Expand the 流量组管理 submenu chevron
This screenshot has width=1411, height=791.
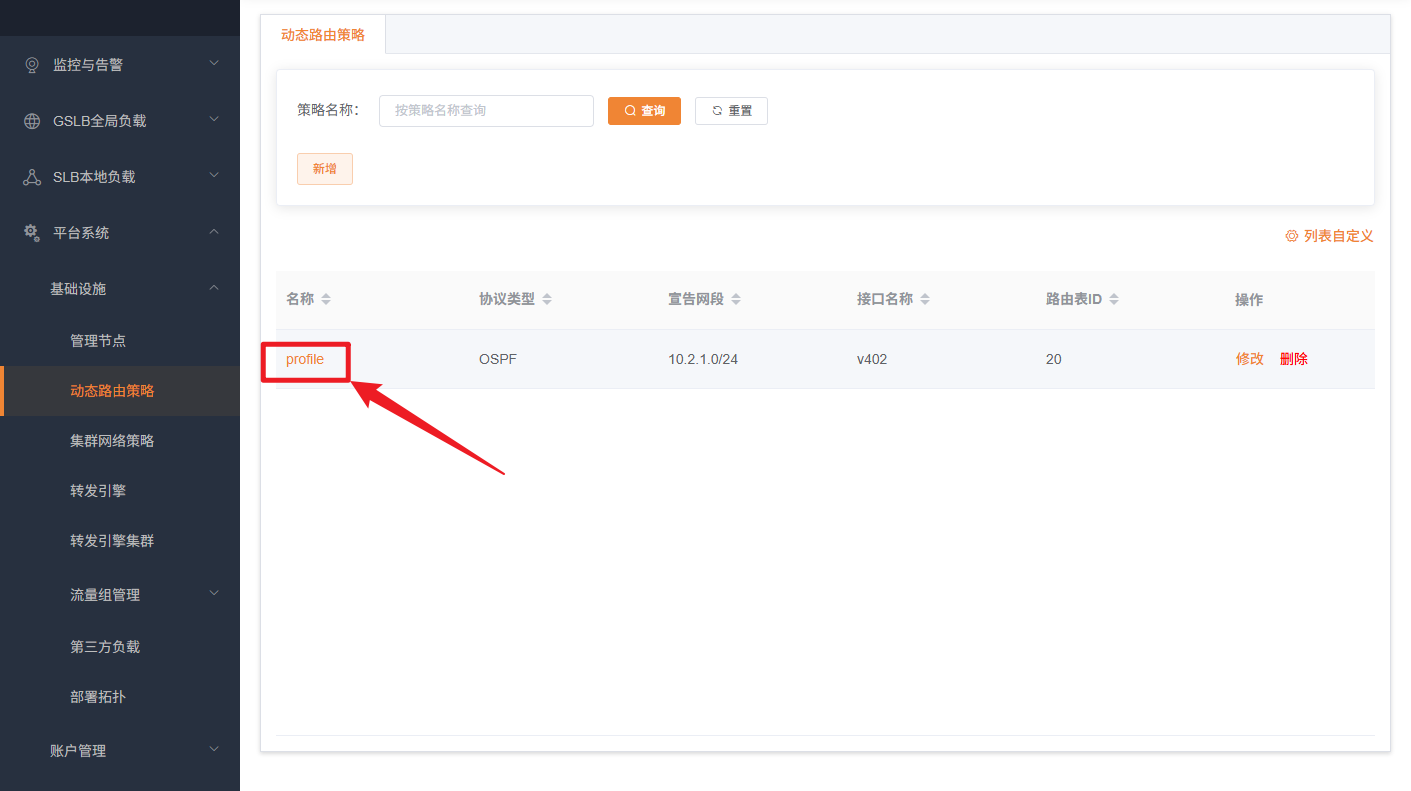(x=213, y=594)
